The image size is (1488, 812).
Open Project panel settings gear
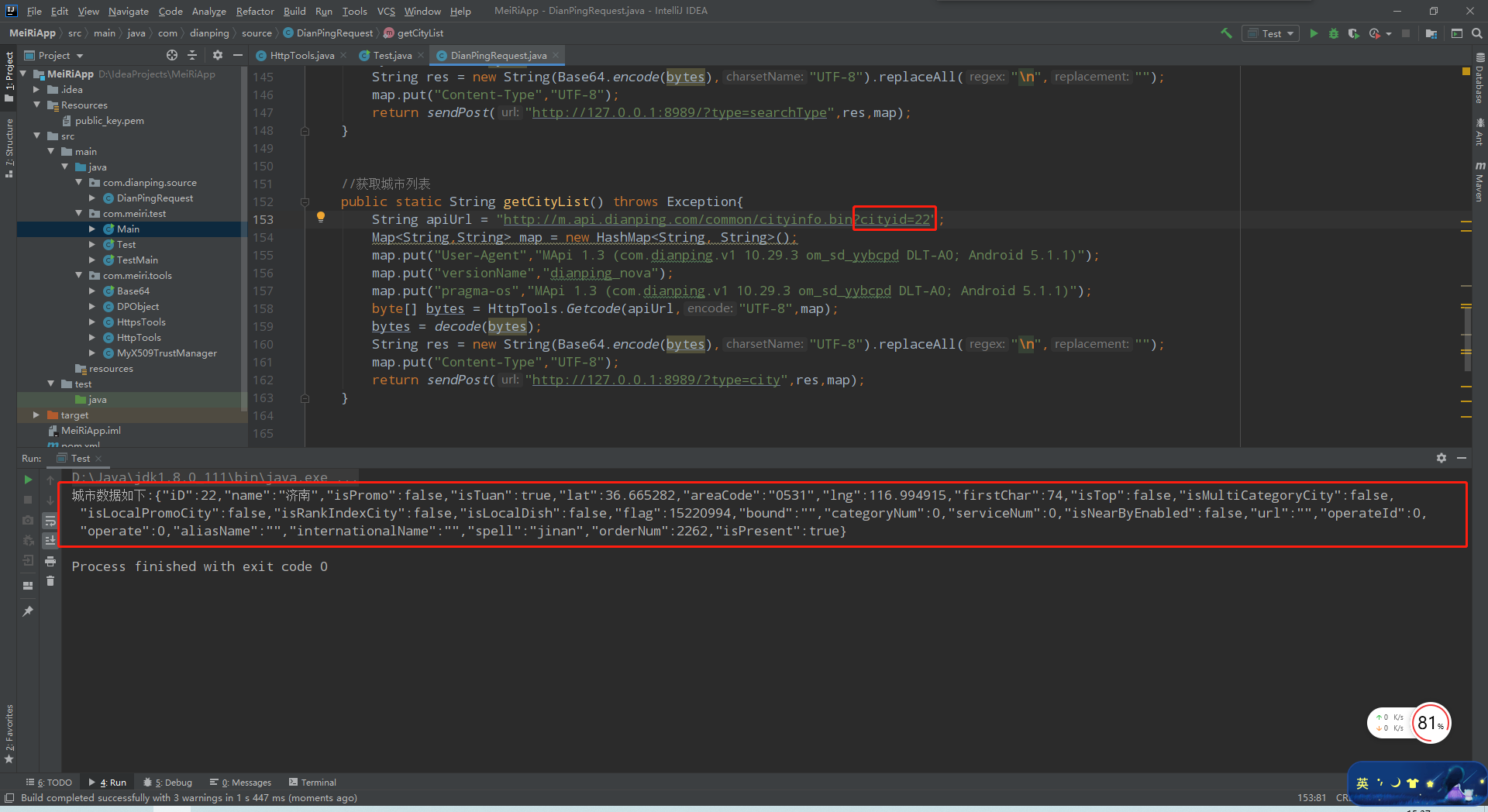tap(218, 55)
